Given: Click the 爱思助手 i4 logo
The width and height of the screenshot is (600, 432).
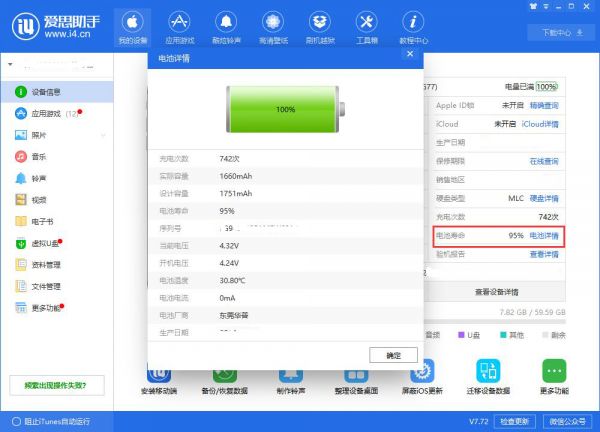Looking at the screenshot, I should (56, 26).
